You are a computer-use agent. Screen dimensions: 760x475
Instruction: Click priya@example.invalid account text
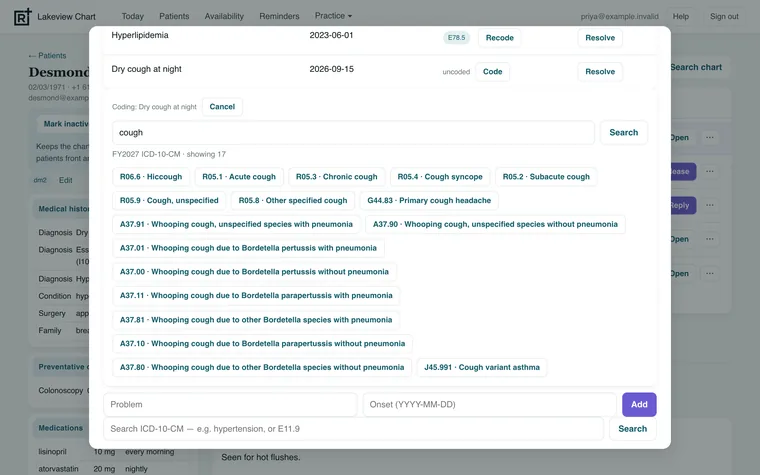(619, 16)
